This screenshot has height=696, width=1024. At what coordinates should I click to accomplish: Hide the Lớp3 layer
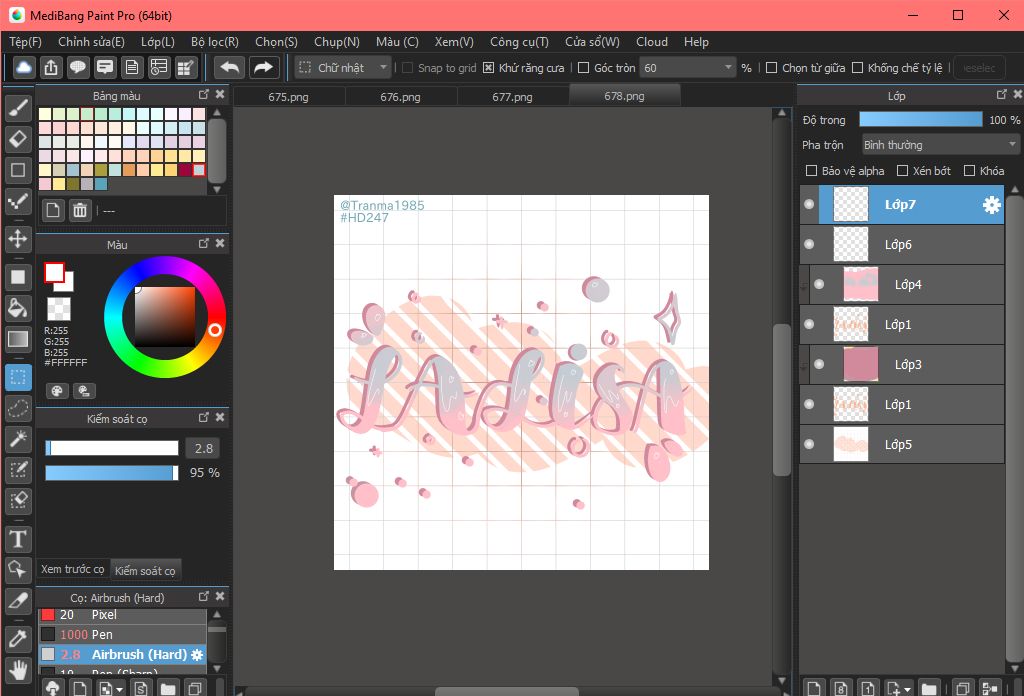click(819, 364)
